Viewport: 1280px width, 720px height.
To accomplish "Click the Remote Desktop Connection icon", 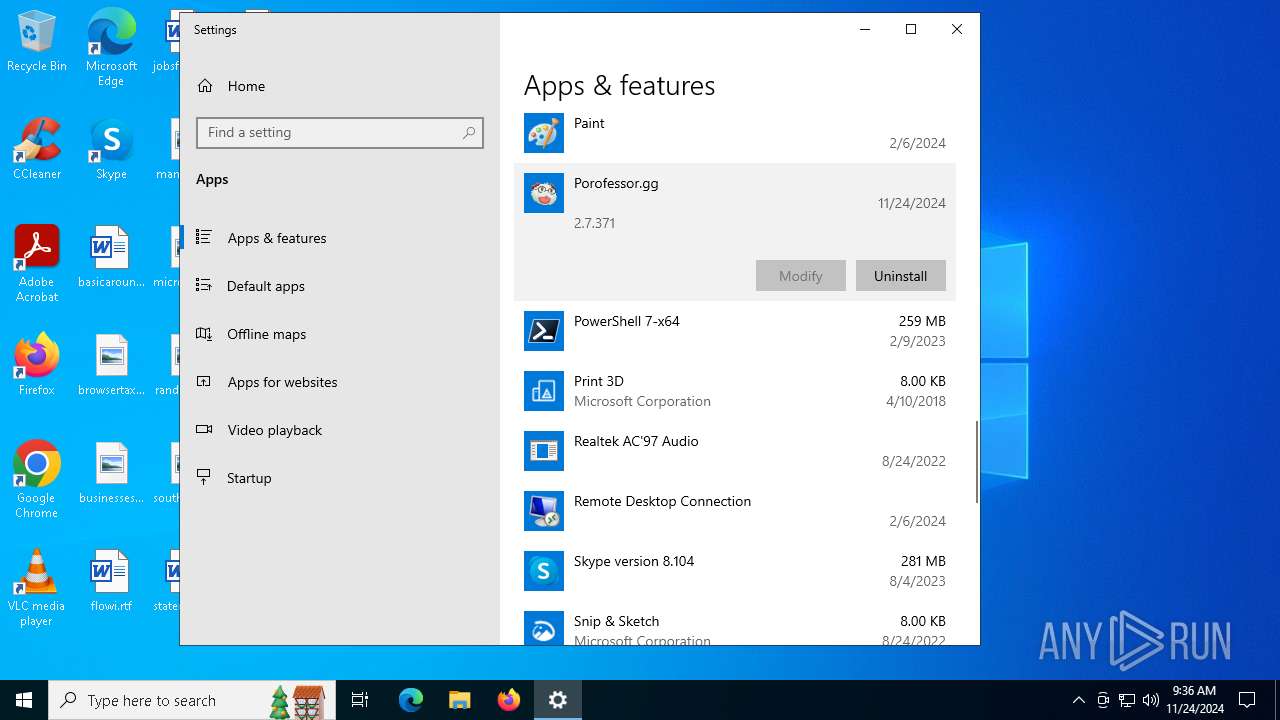I will pos(544,511).
